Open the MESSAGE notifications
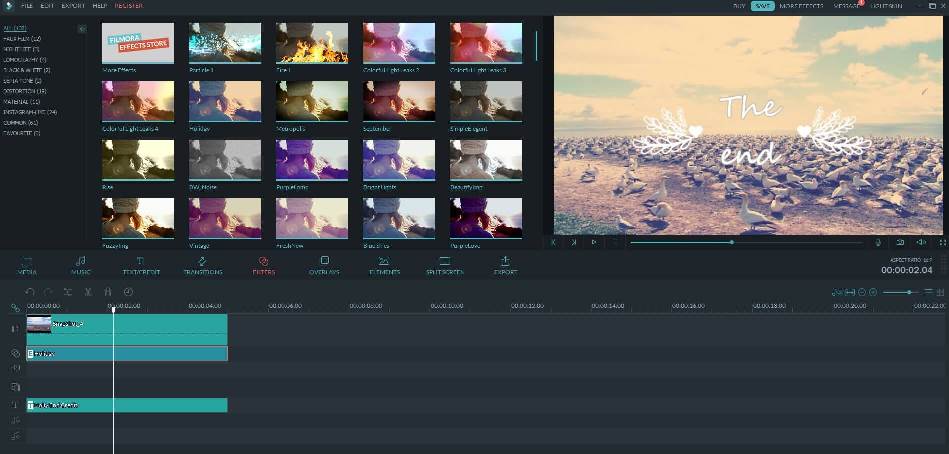The image size is (949, 454). click(847, 6)
